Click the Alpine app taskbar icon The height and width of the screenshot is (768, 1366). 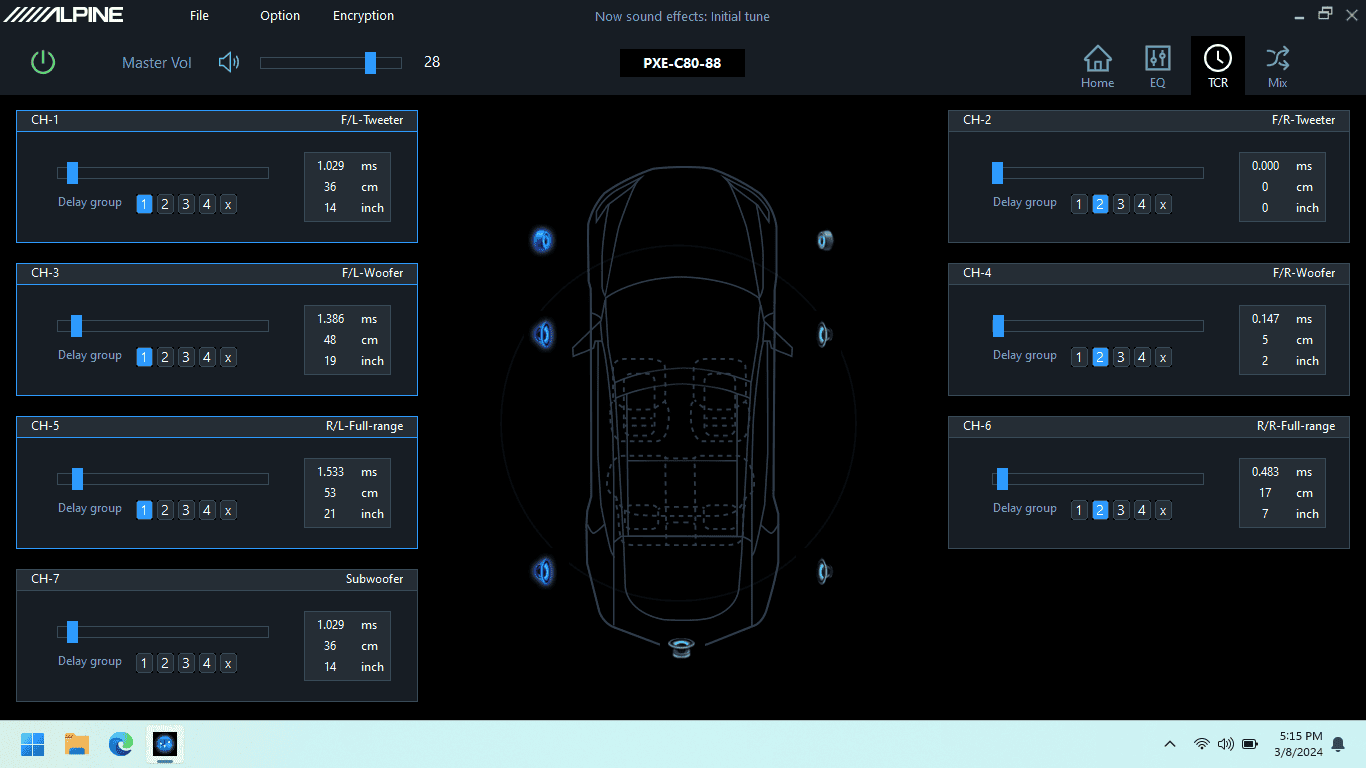[x=165, y=744]
